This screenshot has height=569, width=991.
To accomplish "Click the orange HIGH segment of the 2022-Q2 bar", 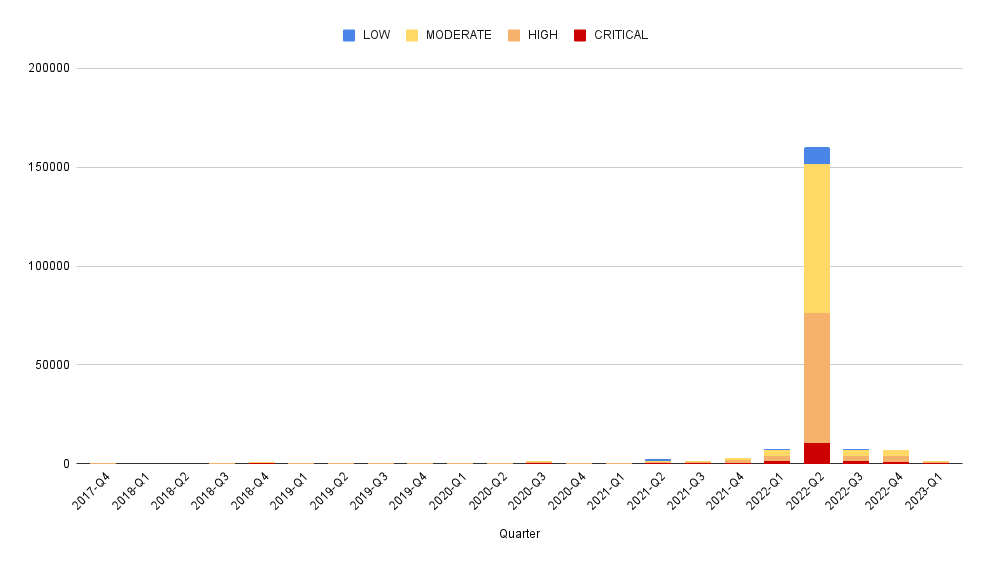I will [x=816, y=378].
